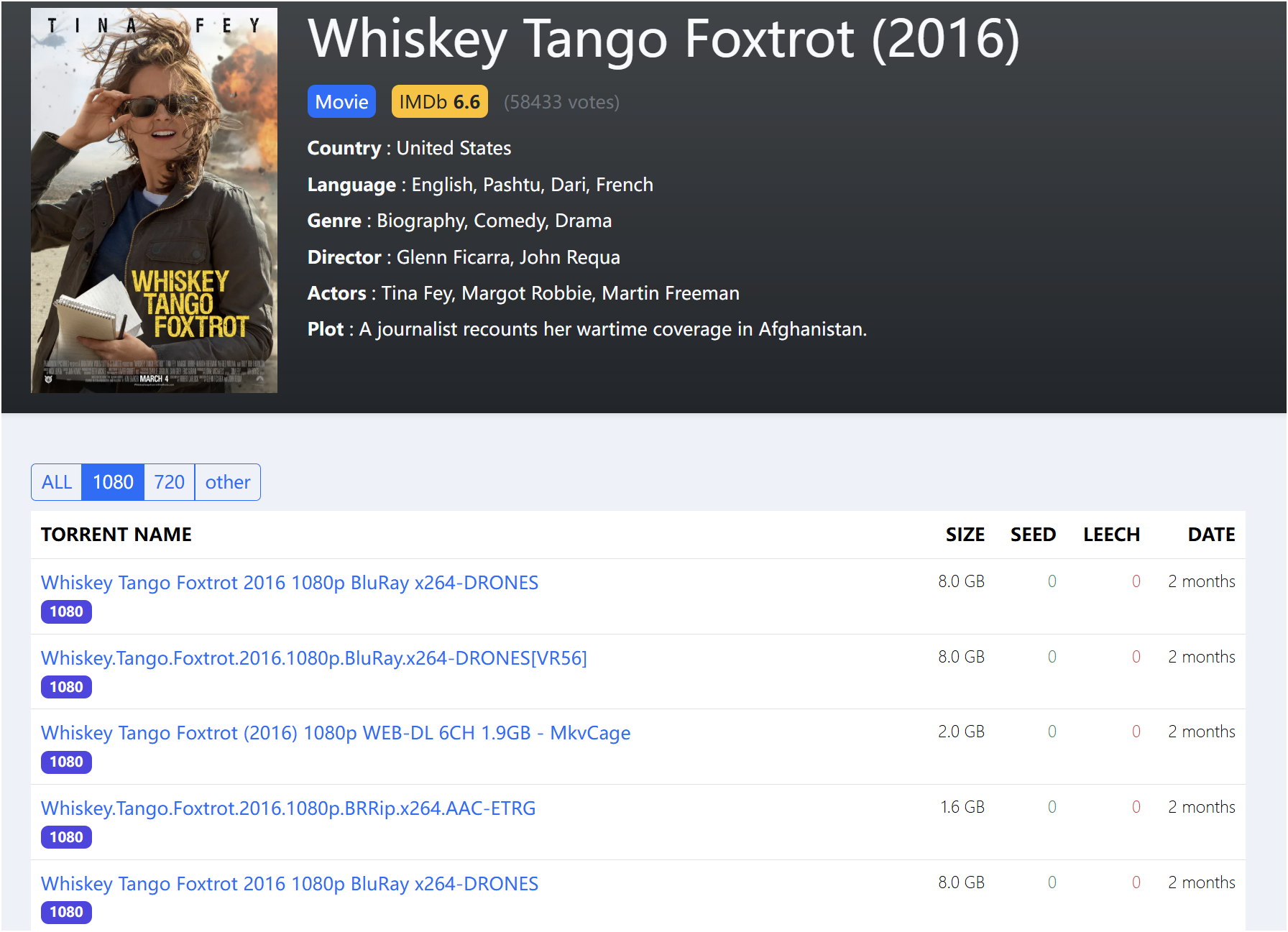
Task: Click actors Tina Fey, Margot Robbie, Martin Freeman
Action: pos(561,293)
